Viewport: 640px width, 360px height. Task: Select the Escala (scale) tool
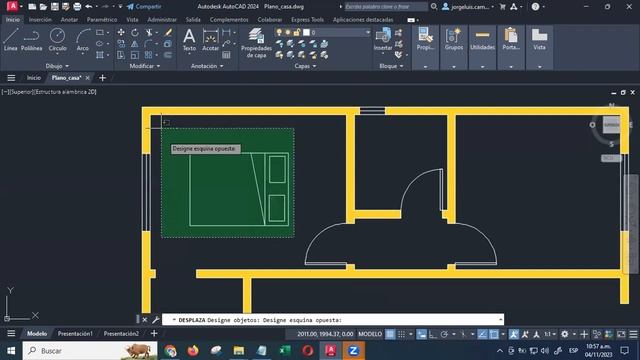point(135,55)
